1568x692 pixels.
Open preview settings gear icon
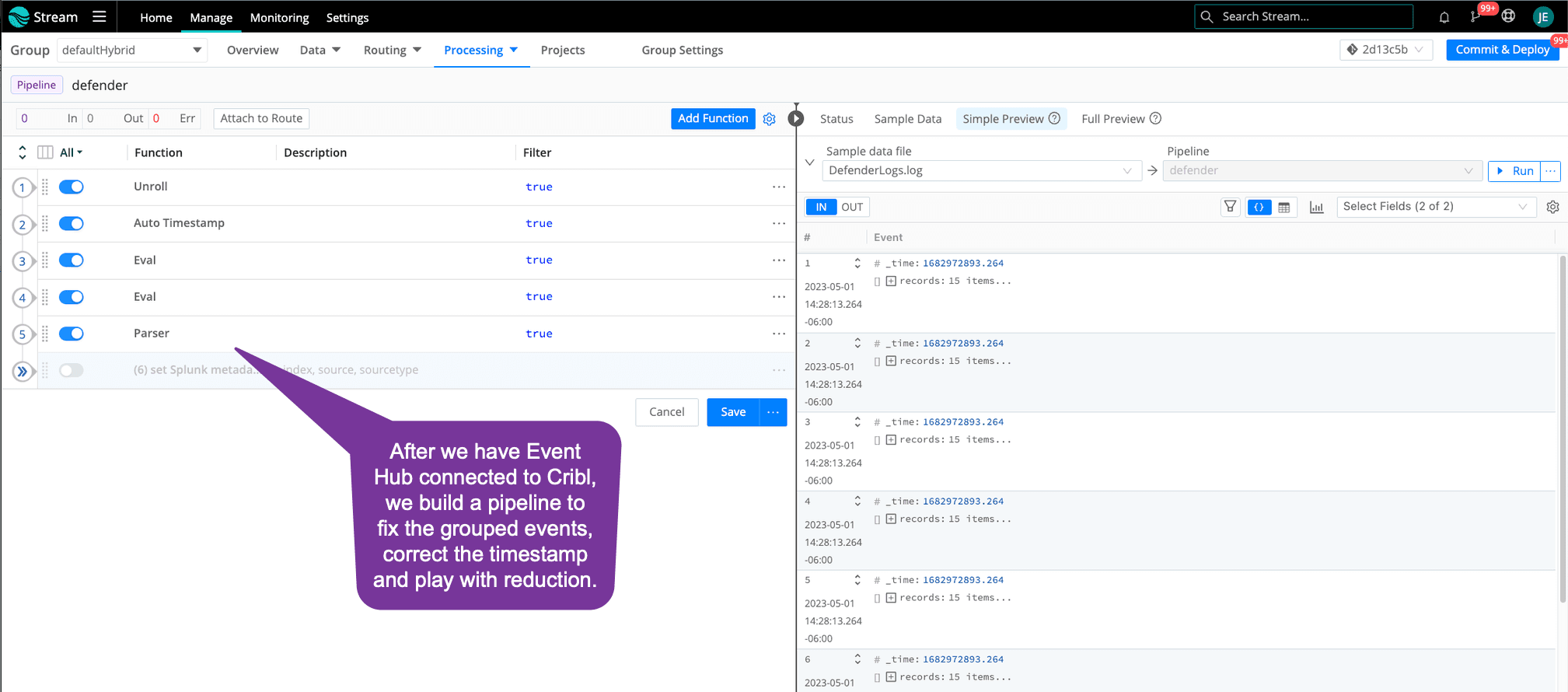[x=1552, y=207]
